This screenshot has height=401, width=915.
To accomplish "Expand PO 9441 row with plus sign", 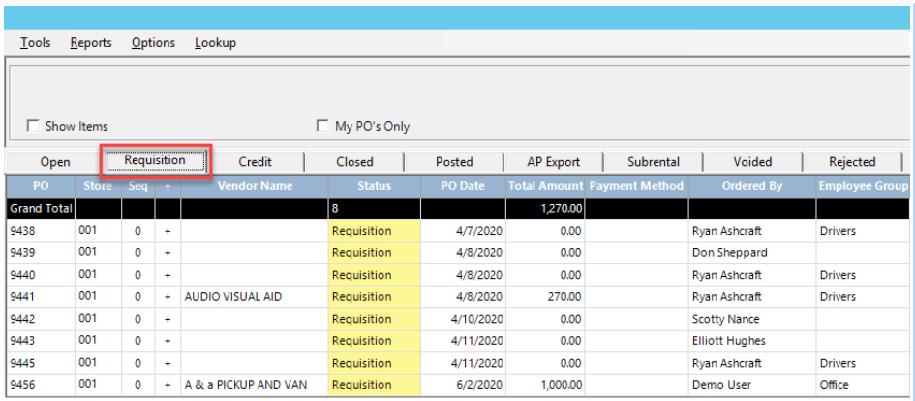I will [167, 297].
